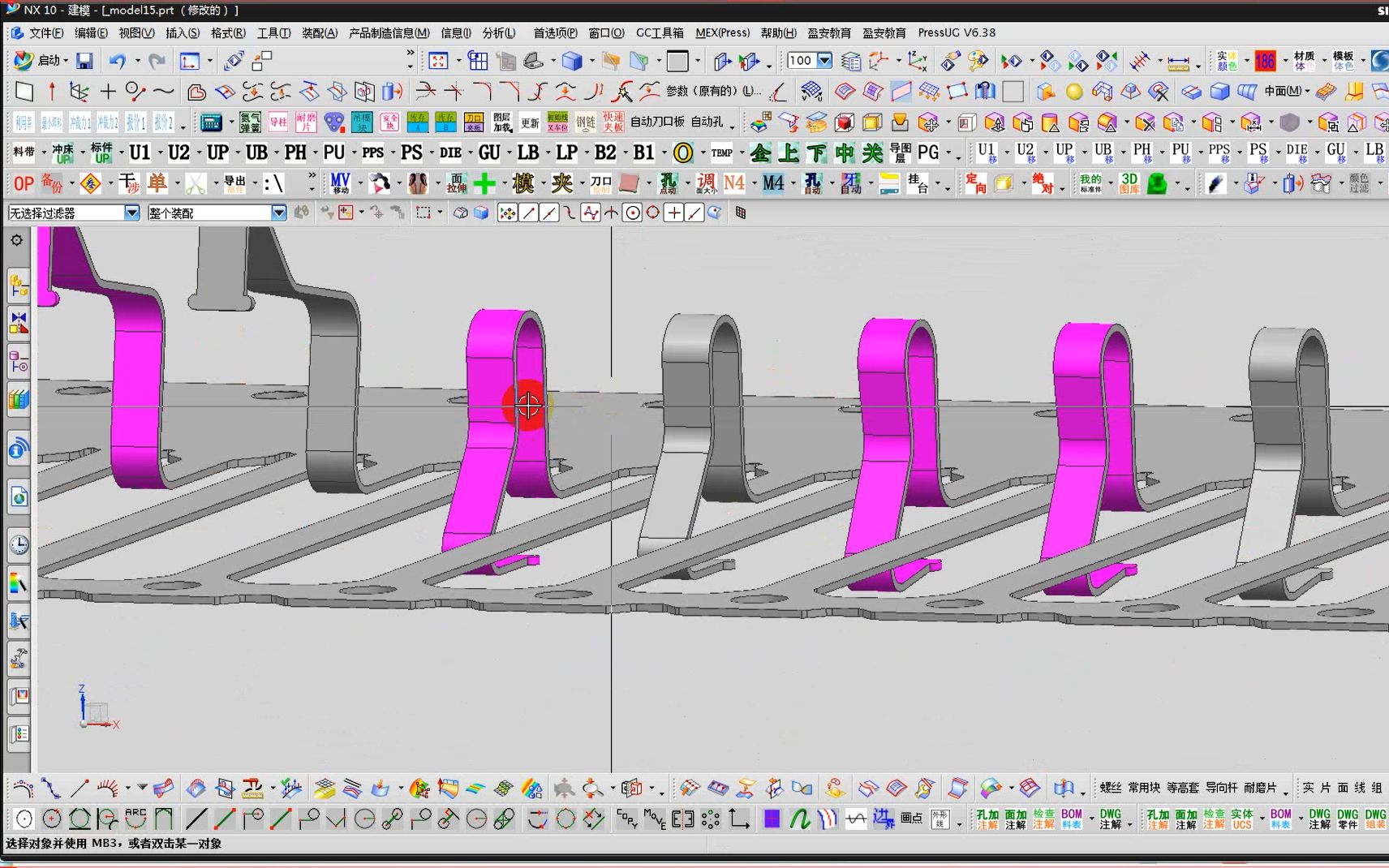Click the 氮气弹簧 gas spring icon
Viewport: 1389px width, 868px height.
point(250,122)
